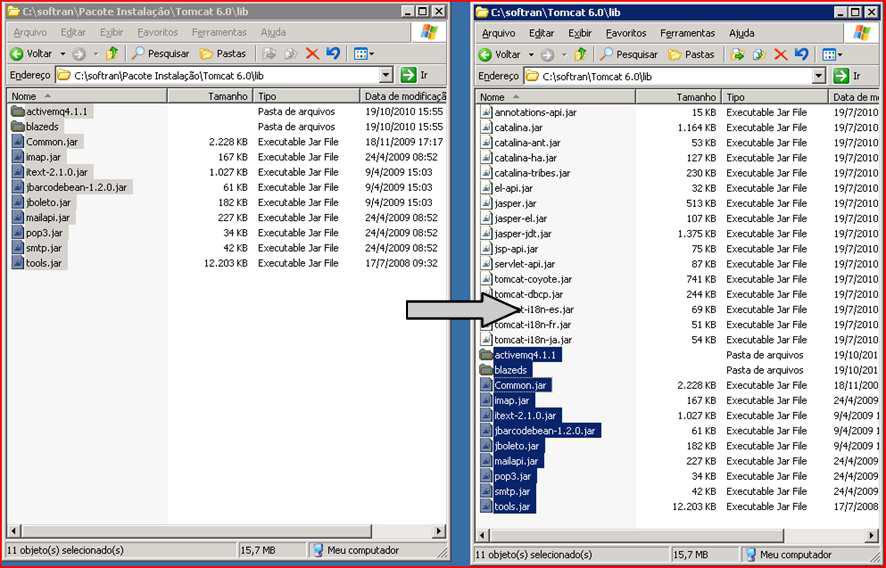The image size is (886, 568).
Task: Open address dropdown in left window
Action: pos(386,75)
